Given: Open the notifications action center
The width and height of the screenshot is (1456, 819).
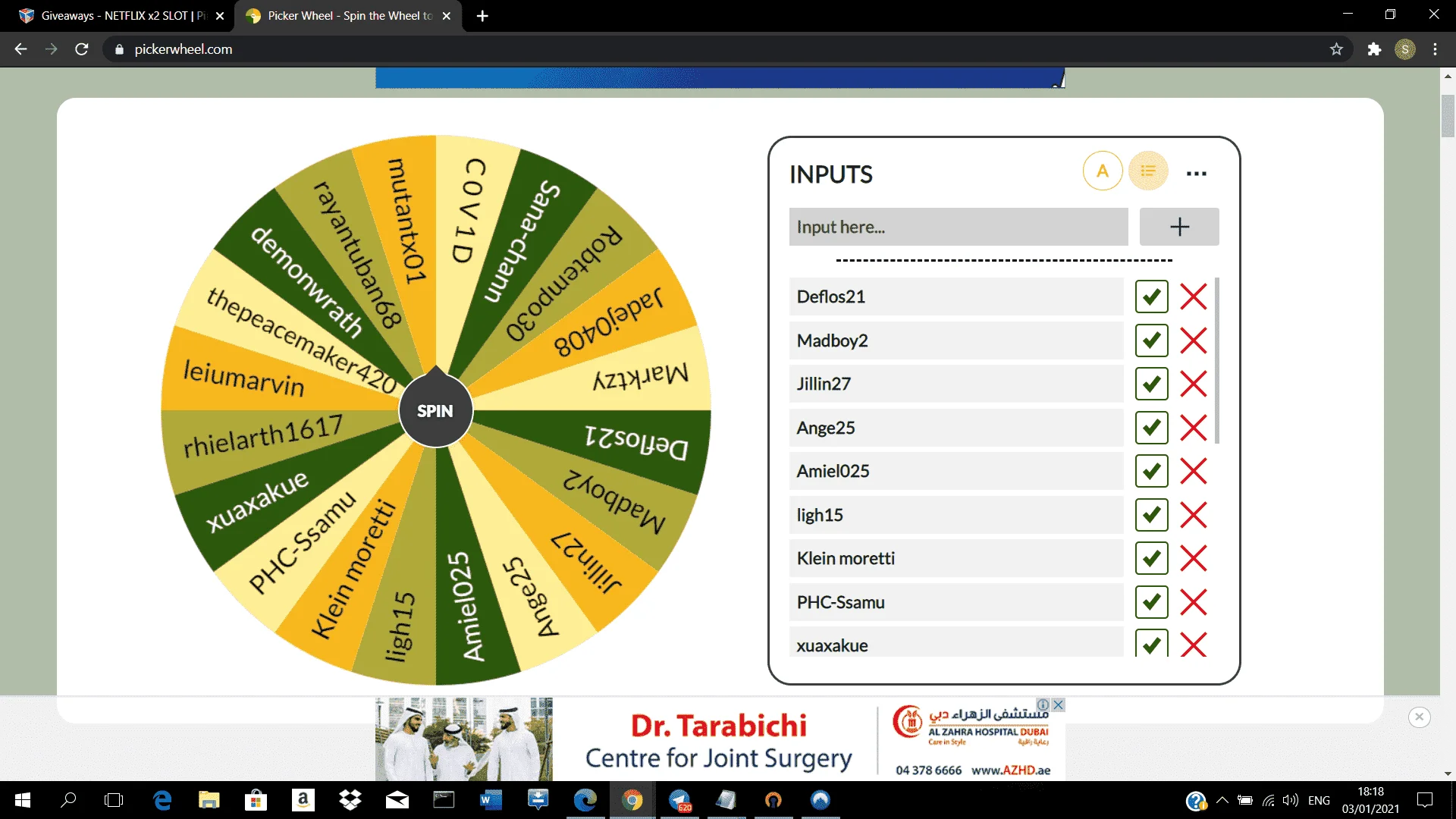Looking at the screenshot, I should (1425, 800).
